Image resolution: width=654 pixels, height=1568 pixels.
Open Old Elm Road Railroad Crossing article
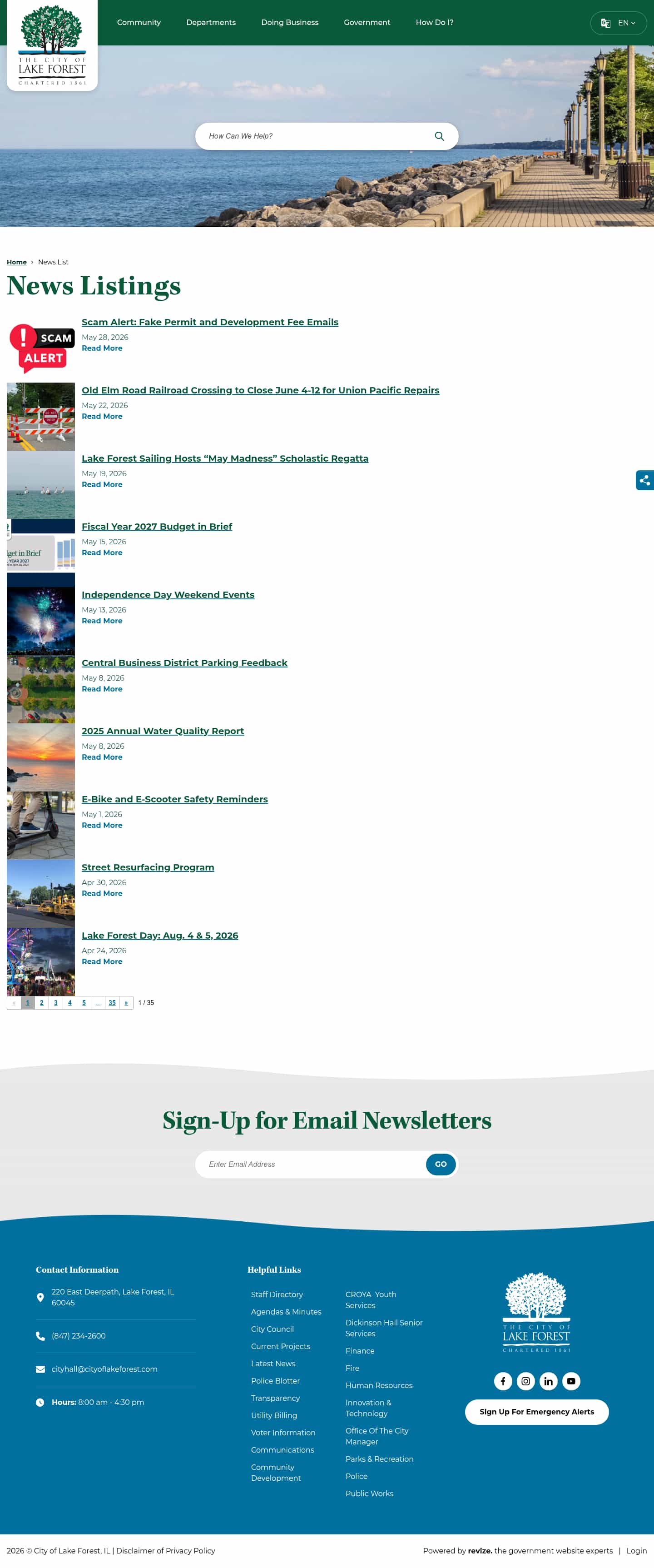(x=260, y=390)
